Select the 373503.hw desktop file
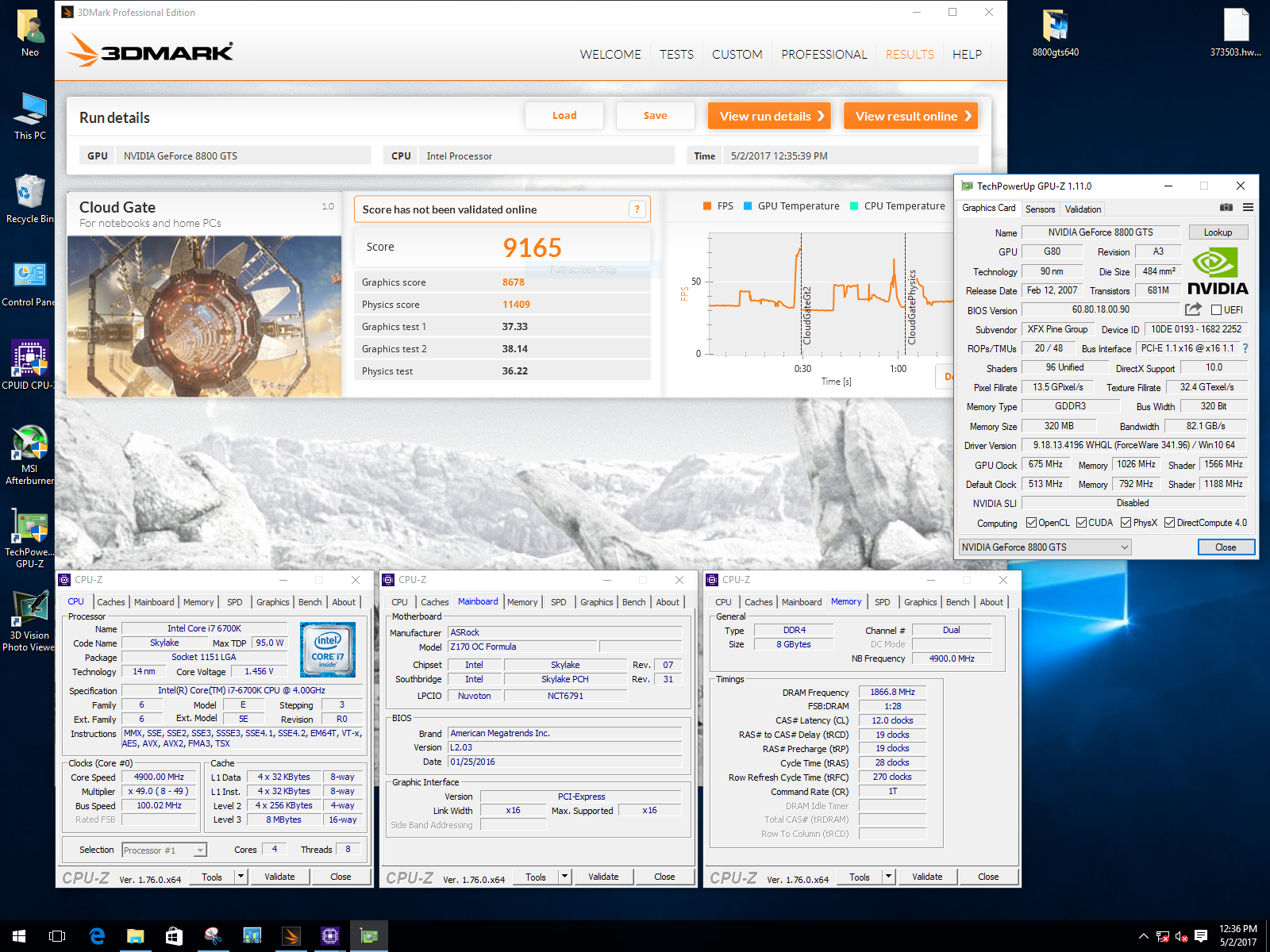The height and width of the screenshot is (952, 1270). pos(1236,33)
